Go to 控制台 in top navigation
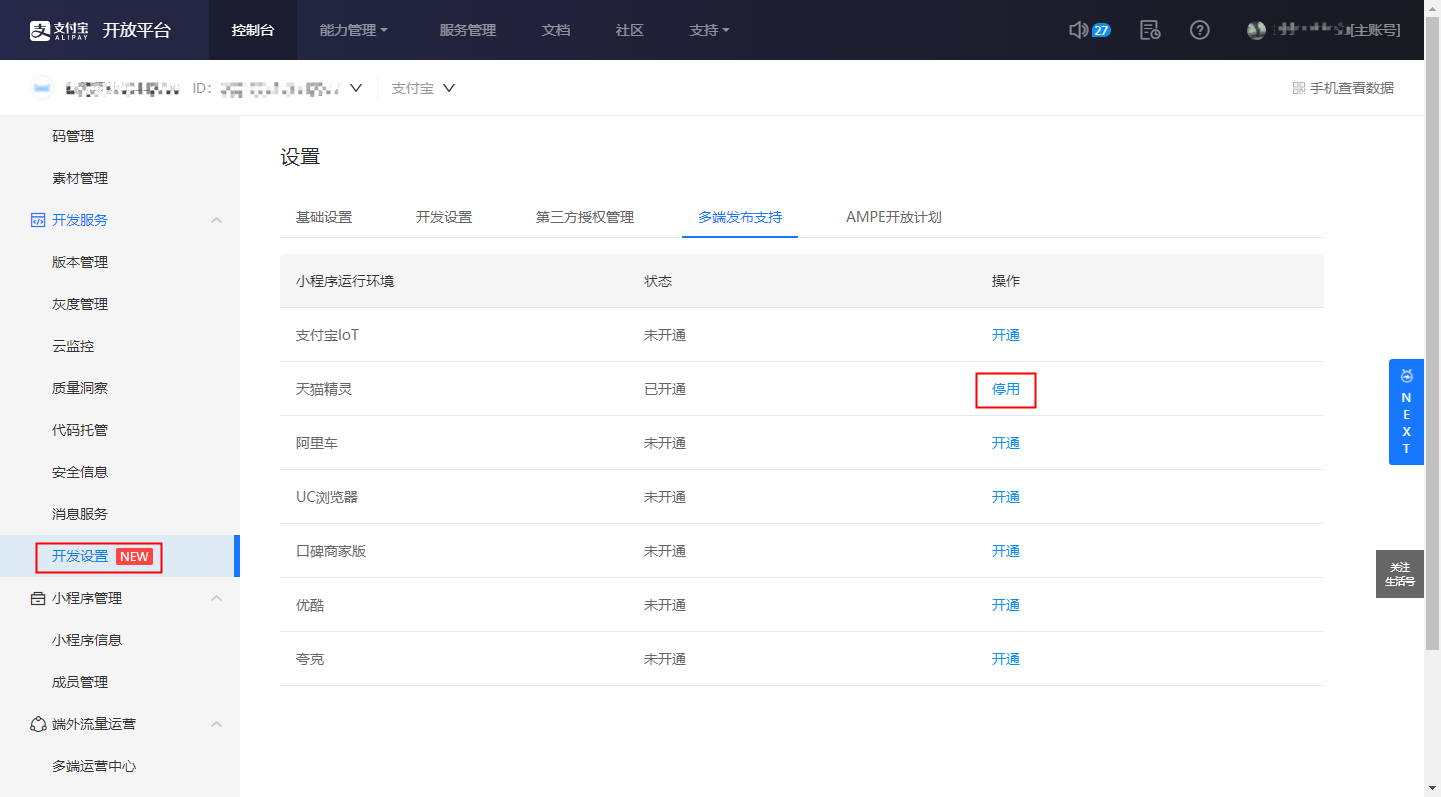 pyautogui.click(x=253, y=30)
